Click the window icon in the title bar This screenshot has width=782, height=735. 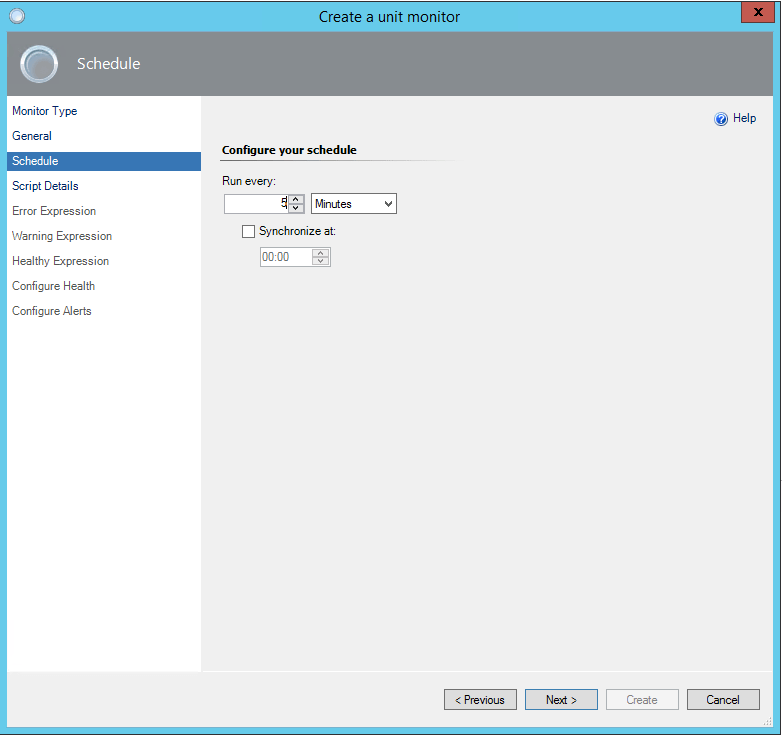coord(17,16)
